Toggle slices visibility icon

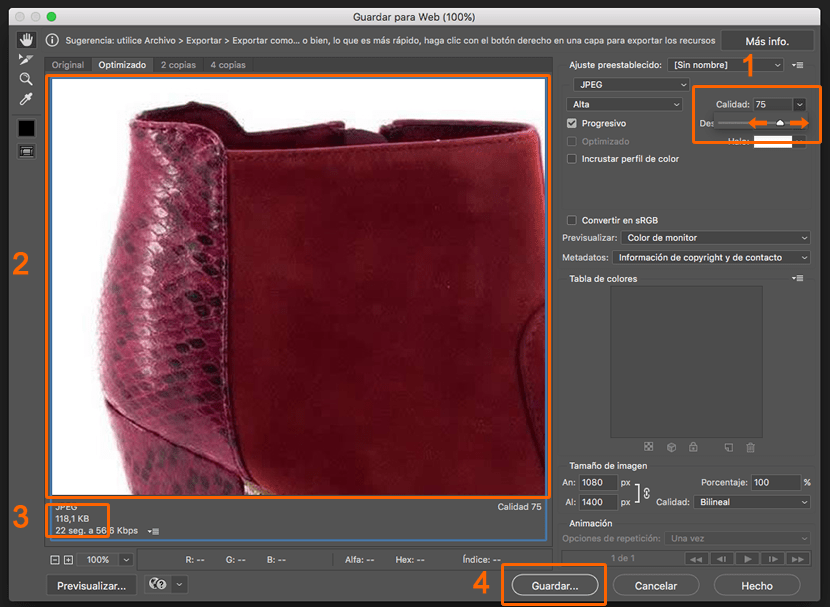coord(26,151)
